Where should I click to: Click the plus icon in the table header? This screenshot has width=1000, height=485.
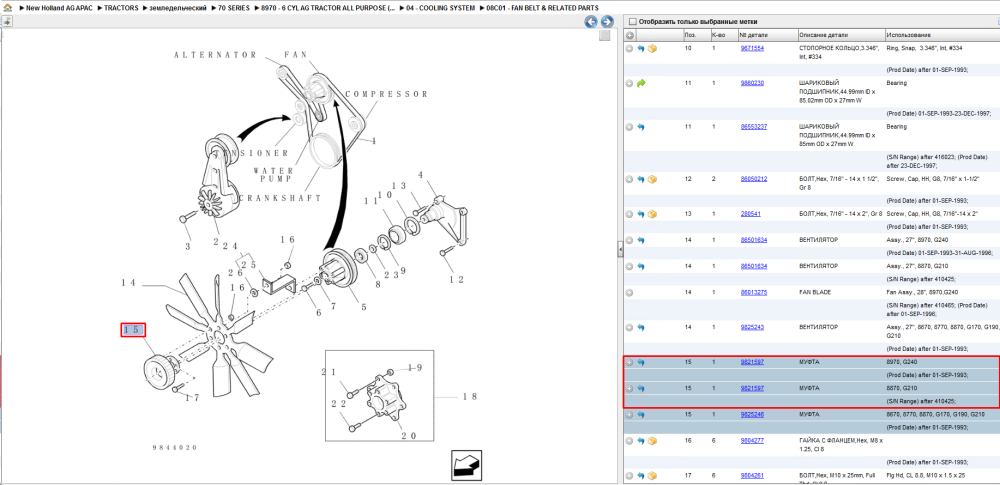[629, 34]
